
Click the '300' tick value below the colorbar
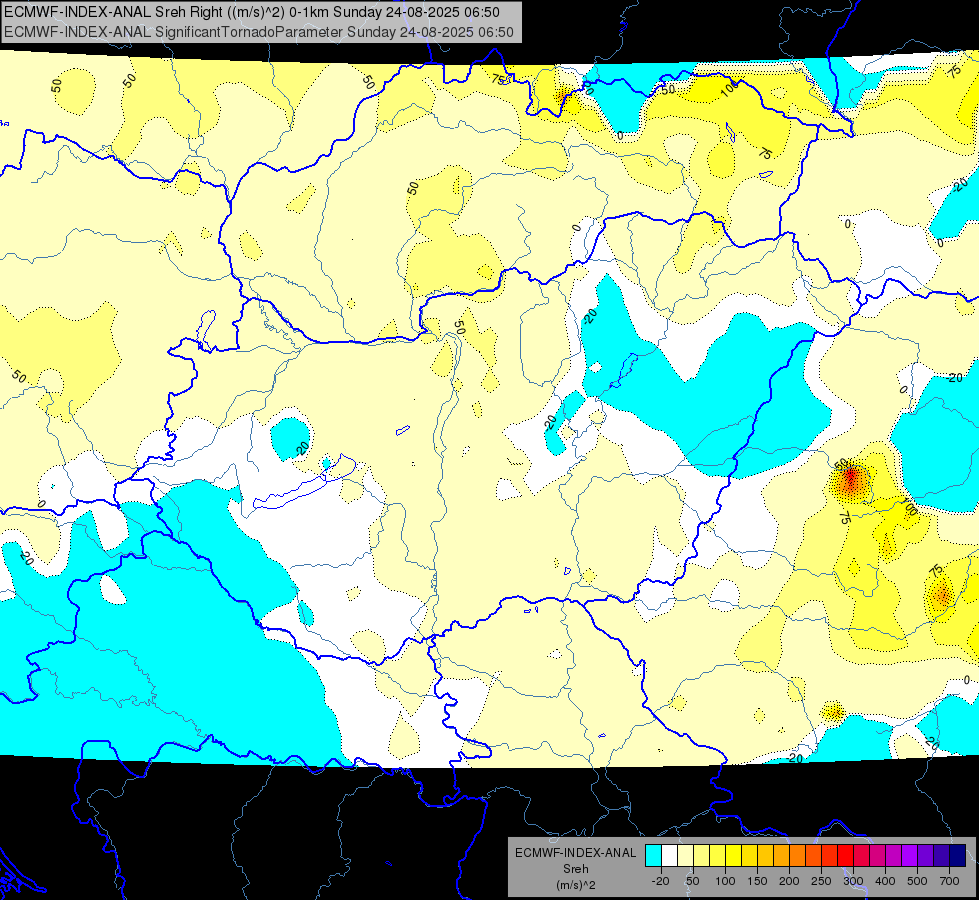[854, 881]
